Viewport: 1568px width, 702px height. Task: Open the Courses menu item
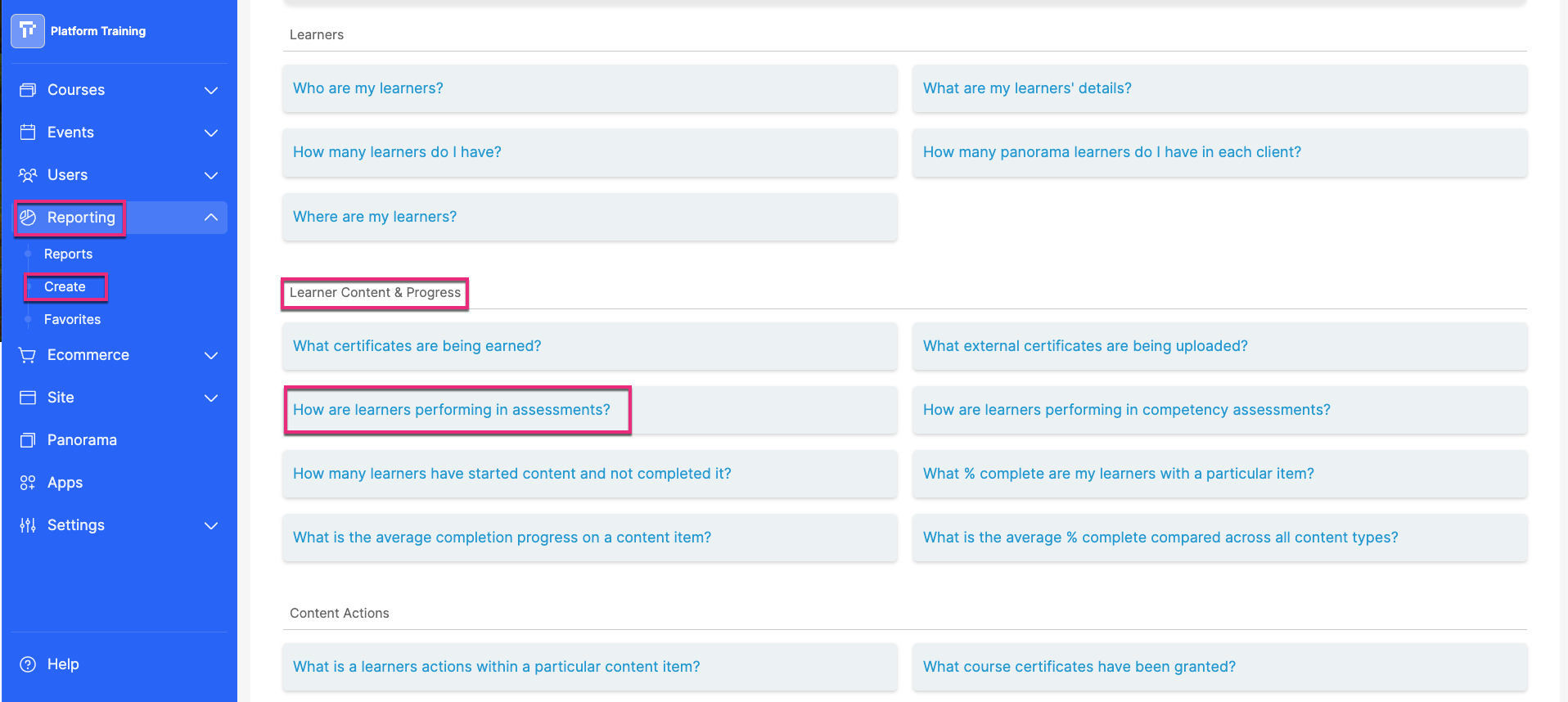[119, 90]
